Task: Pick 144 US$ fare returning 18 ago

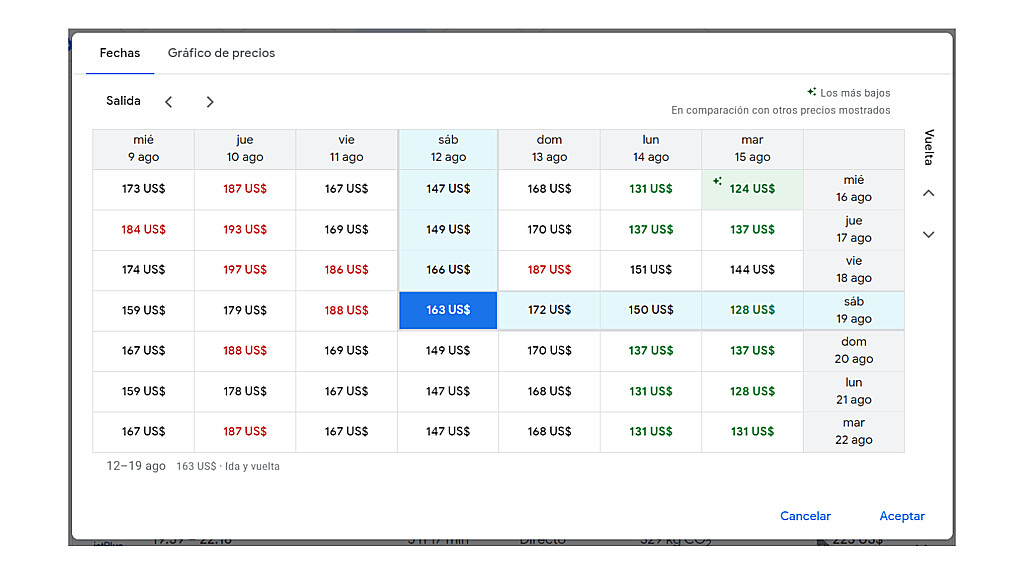Action: pyautogui.click(x=752, y=270)
